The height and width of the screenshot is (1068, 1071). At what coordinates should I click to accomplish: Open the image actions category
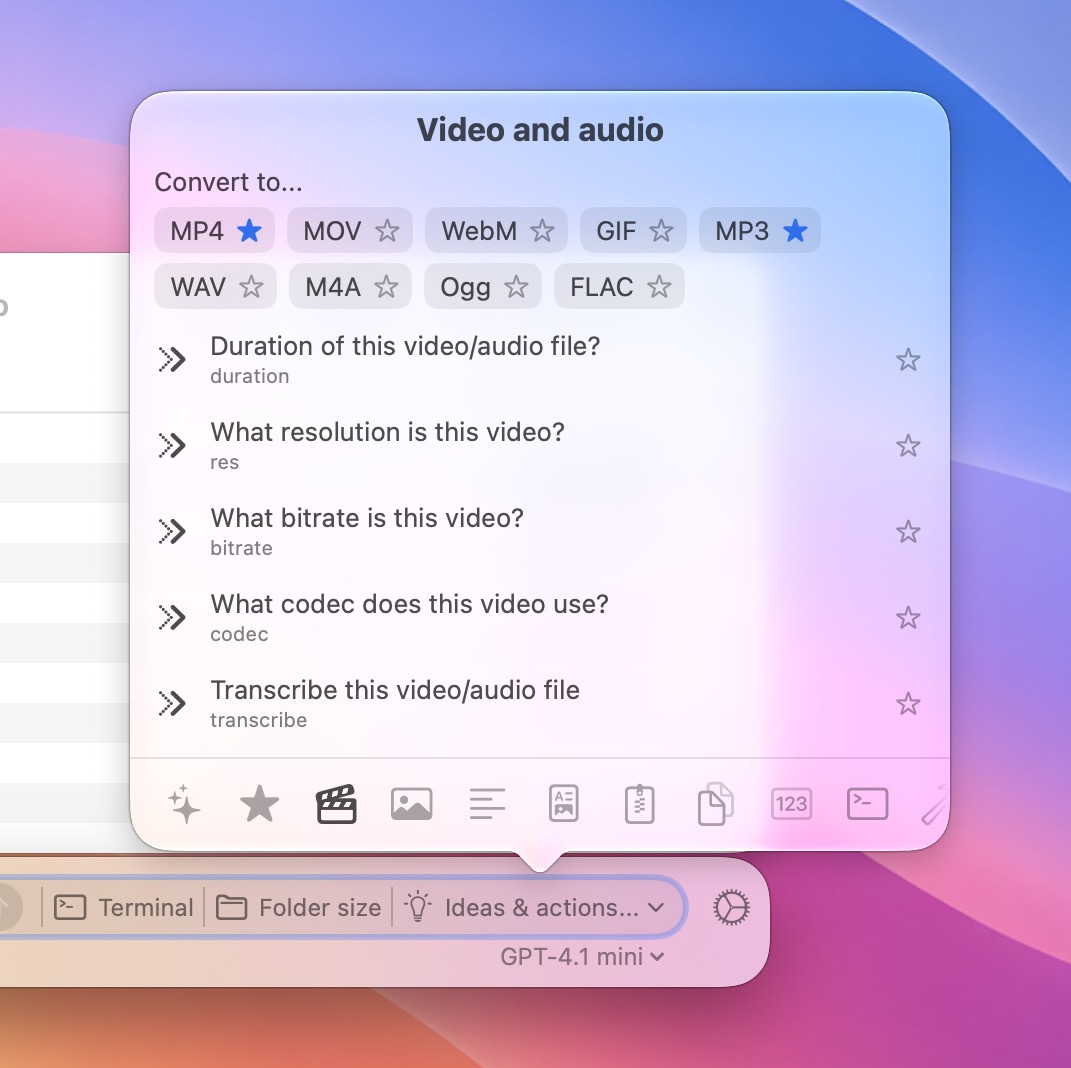click(x=412, y=804)
